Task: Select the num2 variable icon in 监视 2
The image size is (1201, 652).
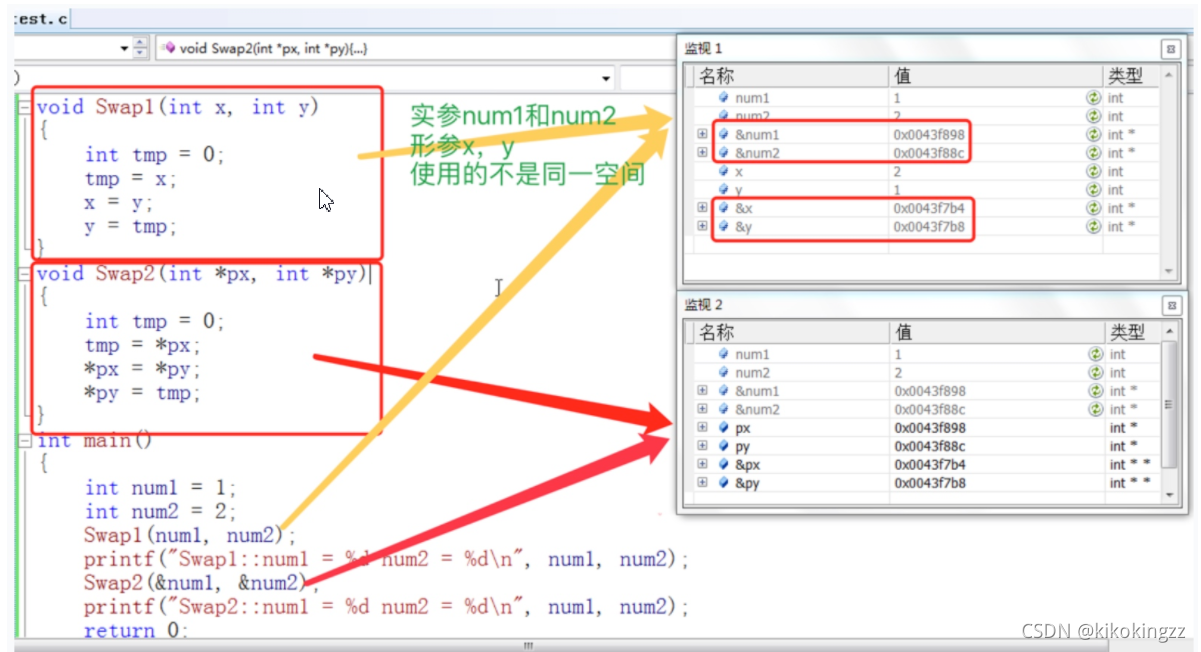Action: pyautogui.click(x=724, y=372)
